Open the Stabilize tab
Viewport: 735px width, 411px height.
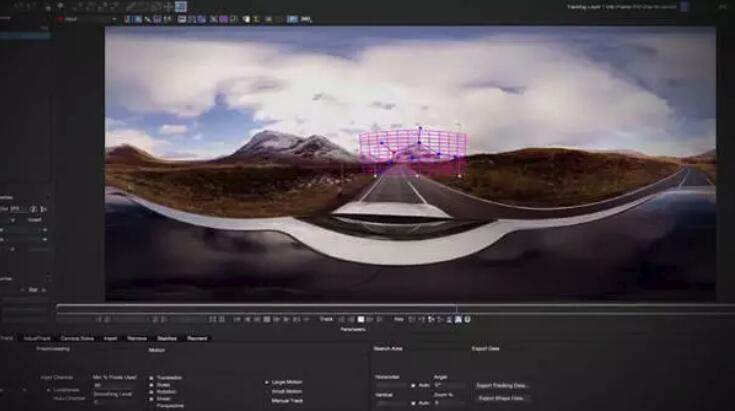point(167,338)
